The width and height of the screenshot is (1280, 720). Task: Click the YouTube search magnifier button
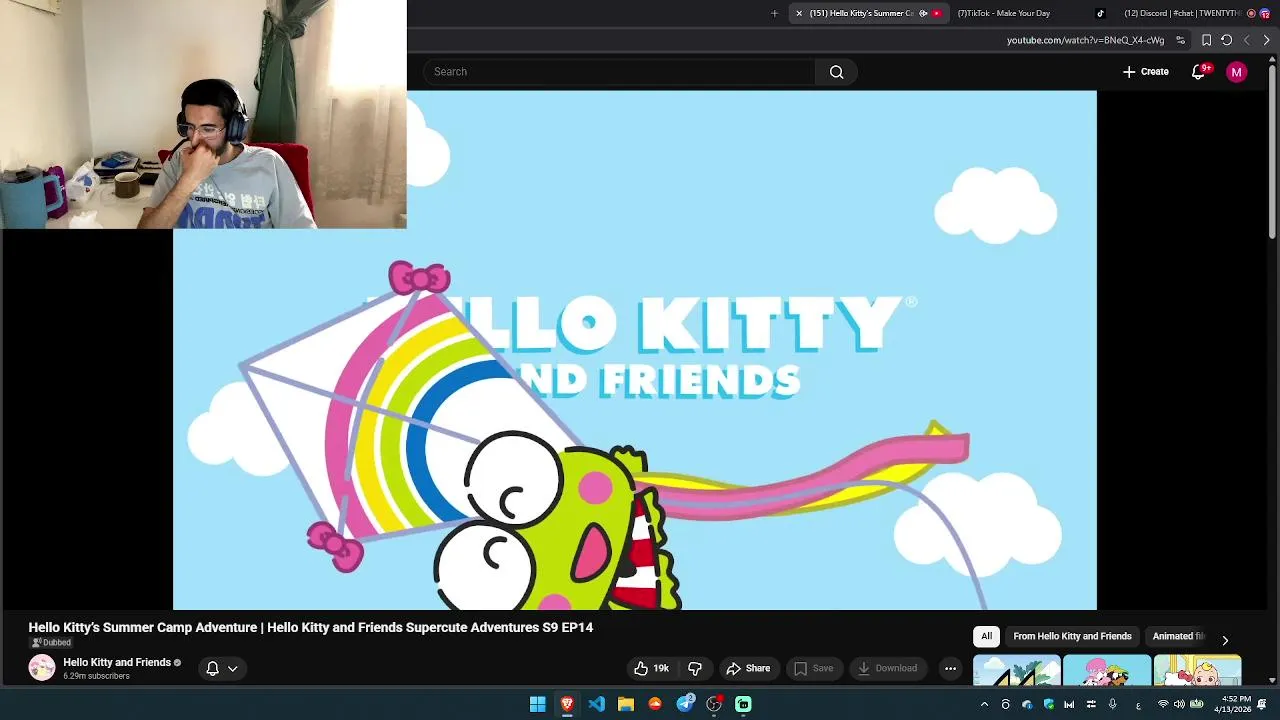[x=836, y=72]
